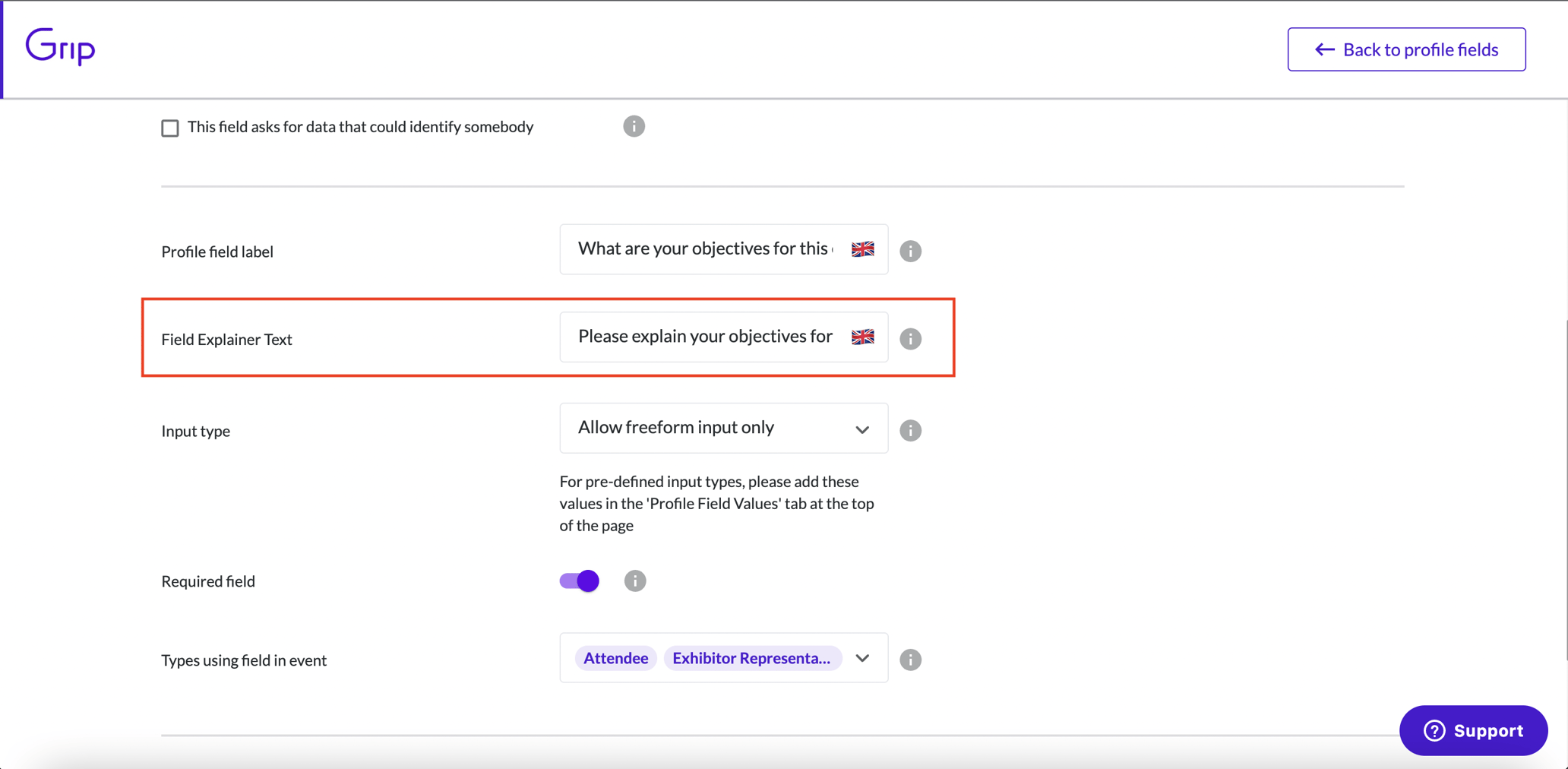
Task: Click the question mark icon on the Support button
Action: coord(1434,730)
